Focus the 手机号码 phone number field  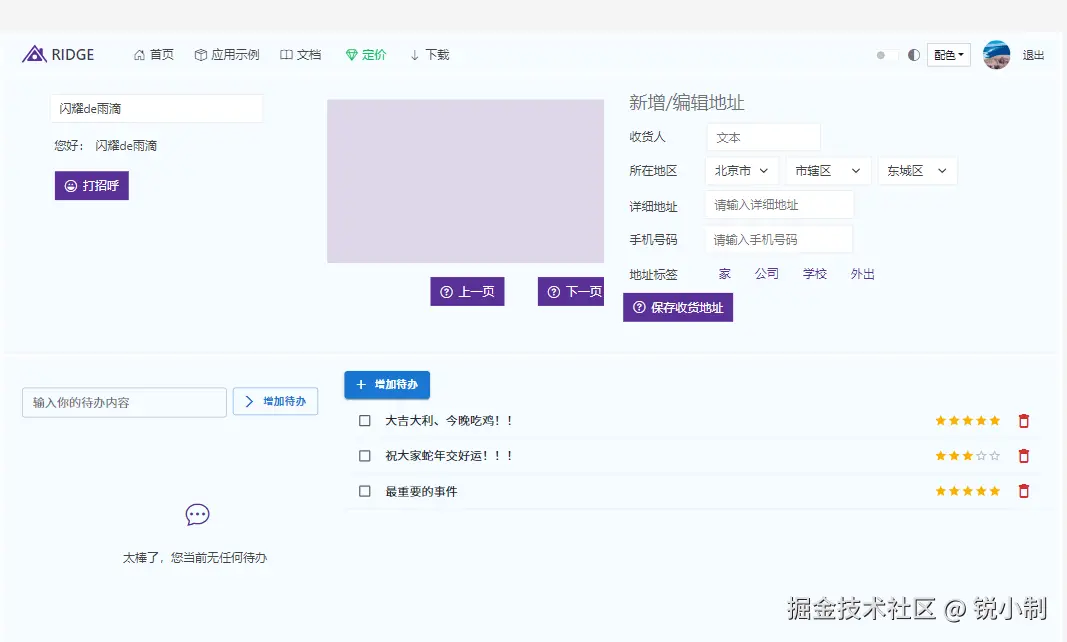click(778, 240)
